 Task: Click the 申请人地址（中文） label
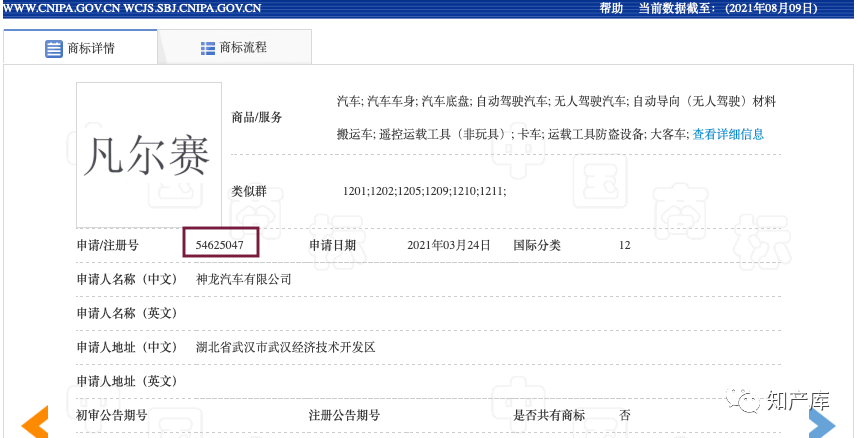[x=127, y=347]
